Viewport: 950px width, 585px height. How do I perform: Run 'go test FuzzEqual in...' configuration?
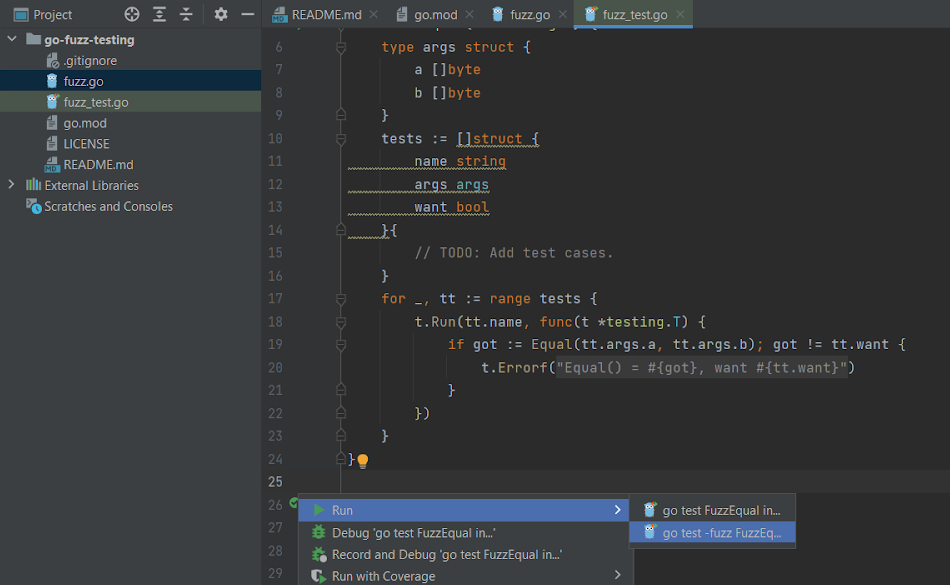point(712,511)
